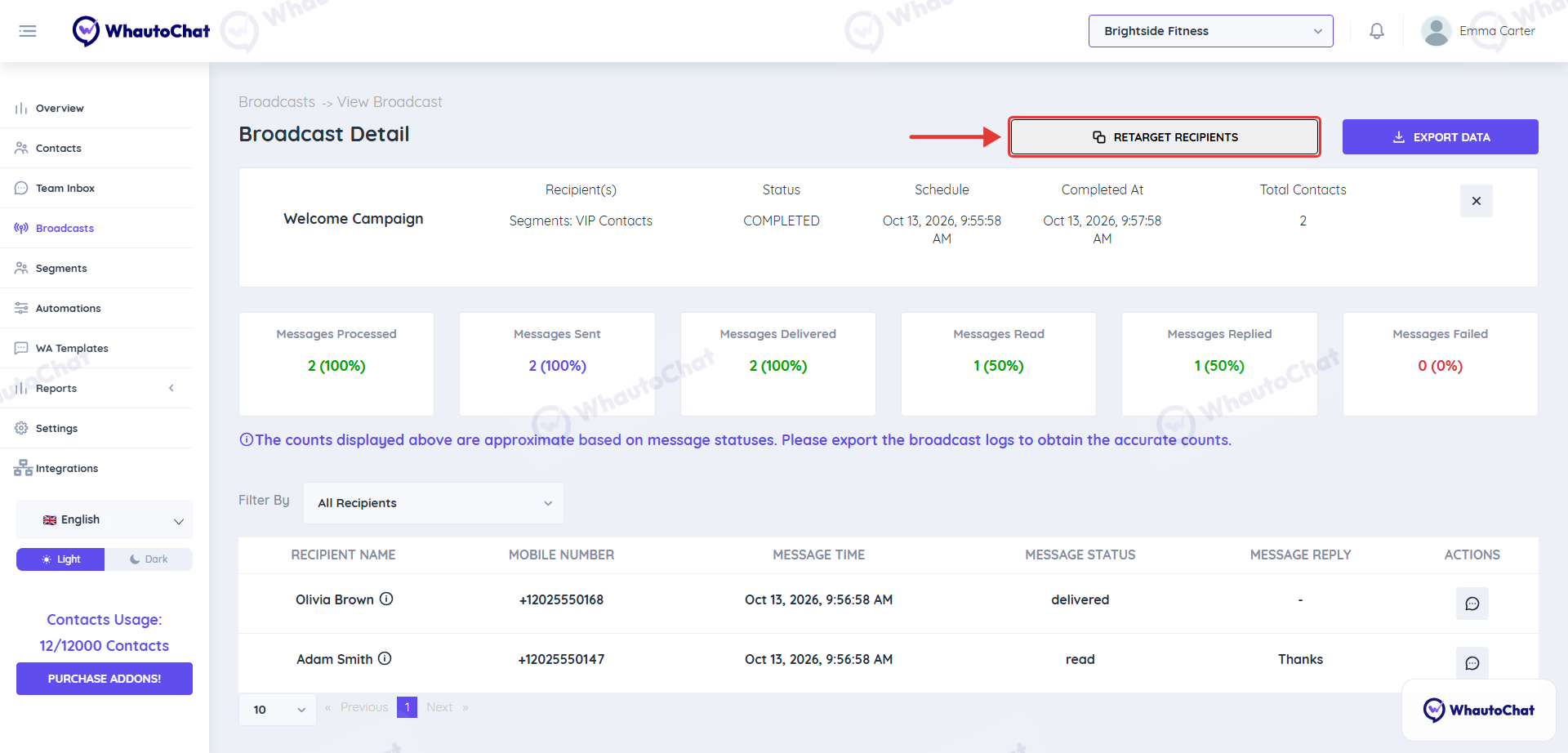
Task: Open Contacts in the sidebar menu
Action: (x=58, y=148)
